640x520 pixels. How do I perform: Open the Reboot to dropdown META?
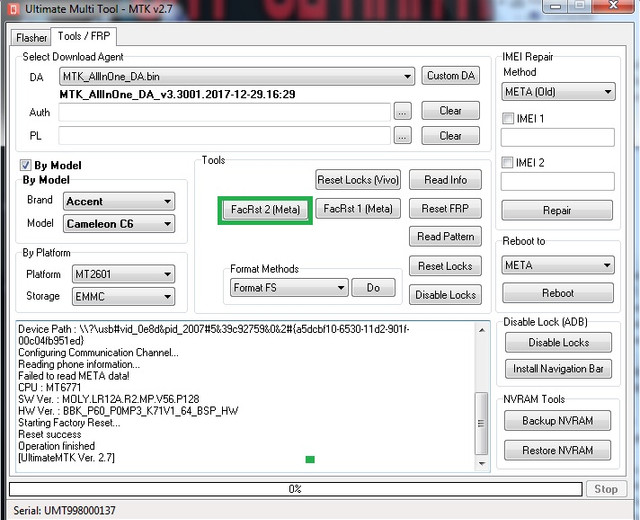[x=558, y=265]
